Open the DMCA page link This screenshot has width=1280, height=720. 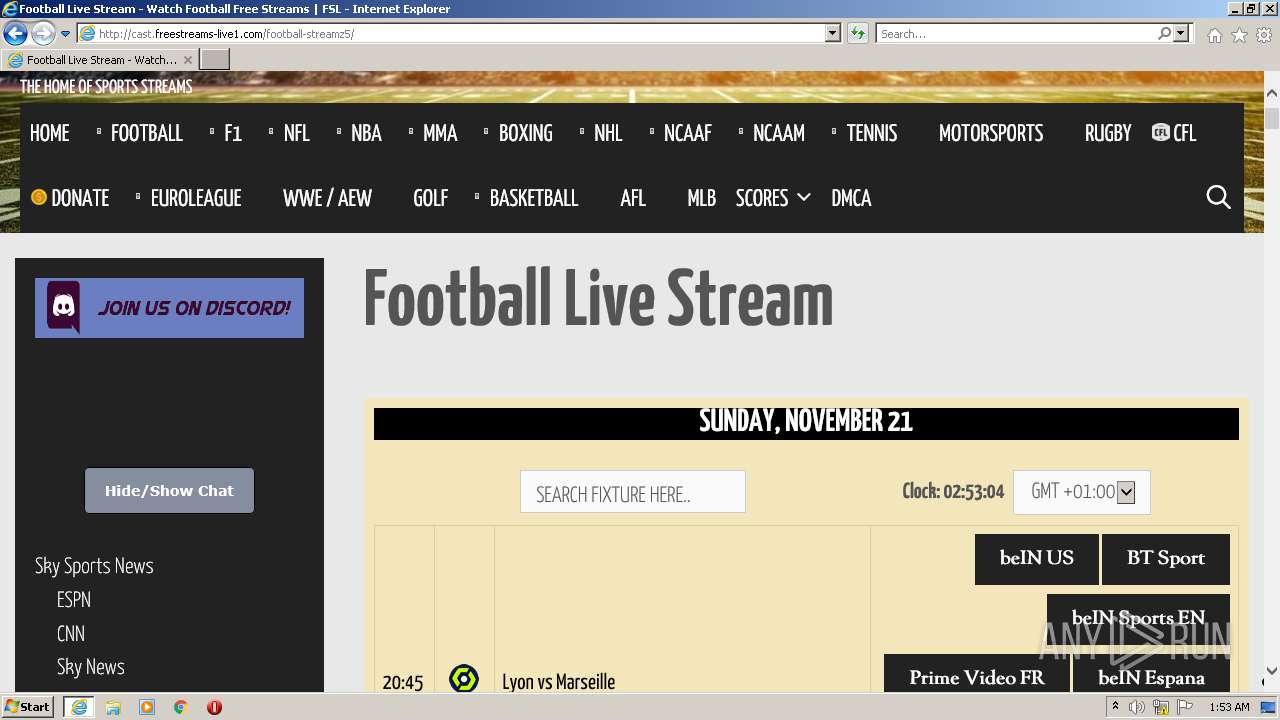pos(851,198)
